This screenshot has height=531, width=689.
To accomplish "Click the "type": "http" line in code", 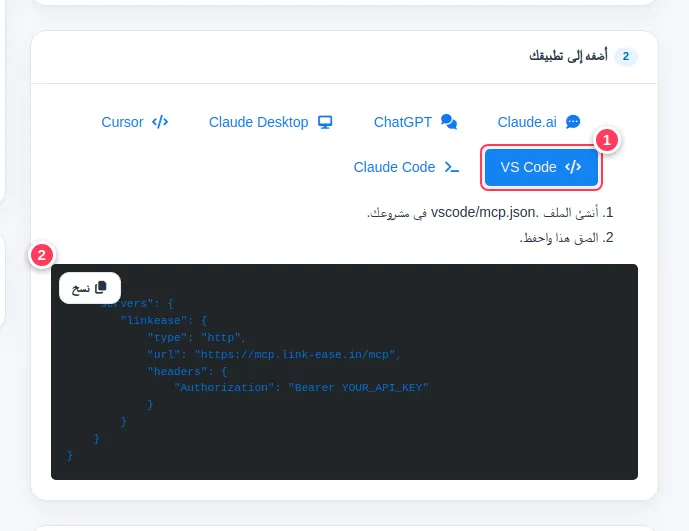I will [x=196, y=338].
